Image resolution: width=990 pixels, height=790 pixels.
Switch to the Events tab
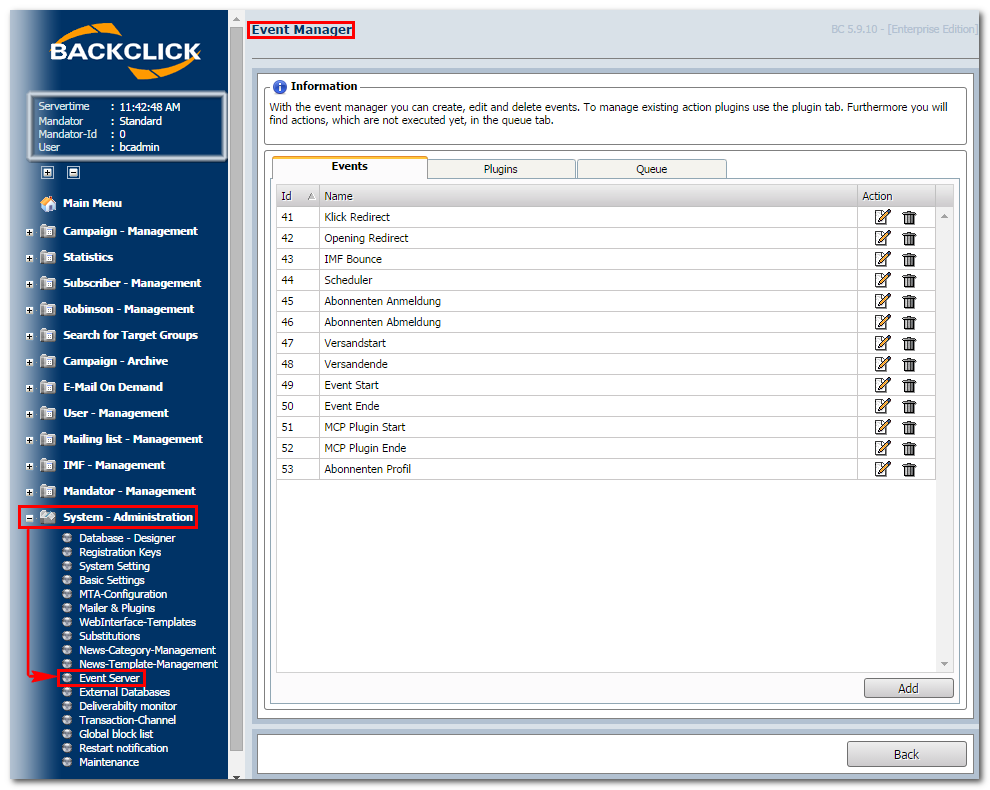tap(350, 167)
